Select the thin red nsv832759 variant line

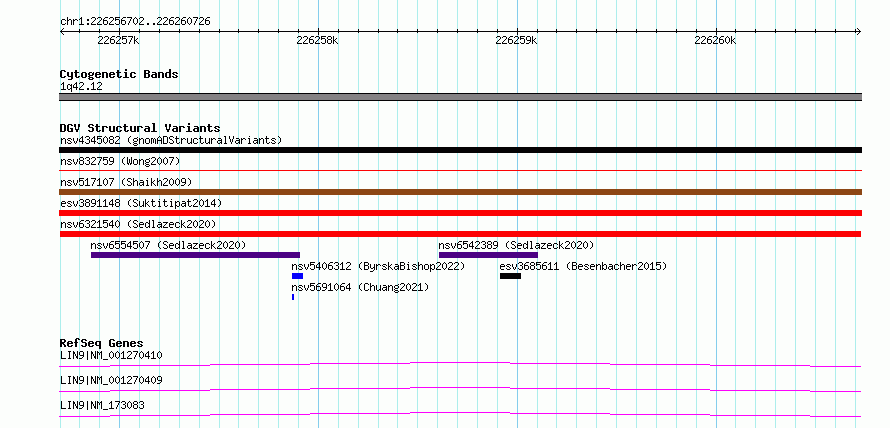[x=460, y=170]
